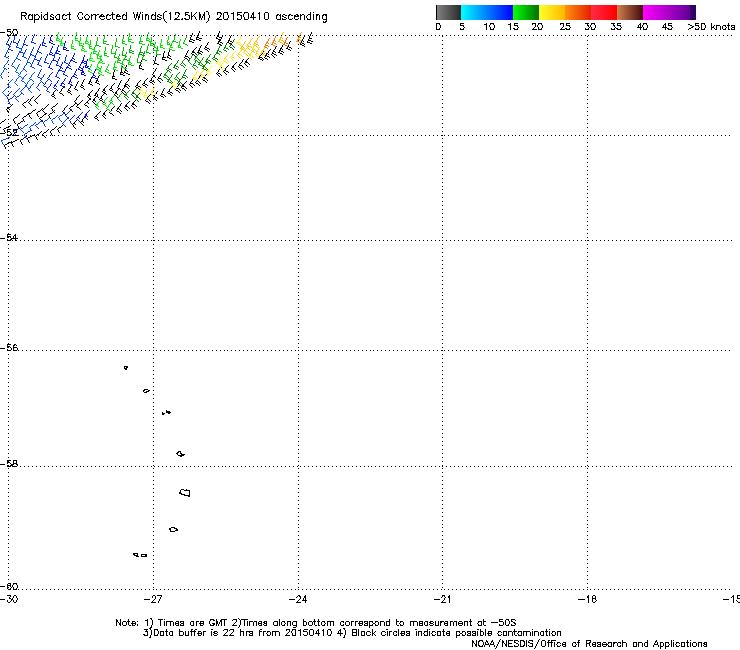
Task: Click the red 30-35 knots color band
Action: pyautogui.click(x=604, y=12)
